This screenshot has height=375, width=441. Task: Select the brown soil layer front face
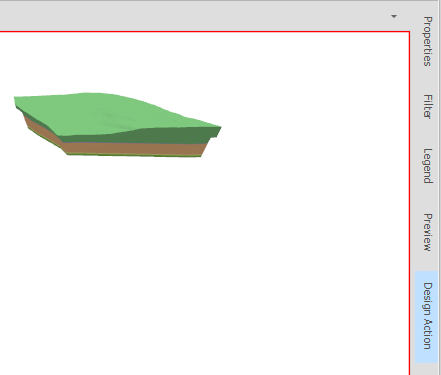point(133,149)
